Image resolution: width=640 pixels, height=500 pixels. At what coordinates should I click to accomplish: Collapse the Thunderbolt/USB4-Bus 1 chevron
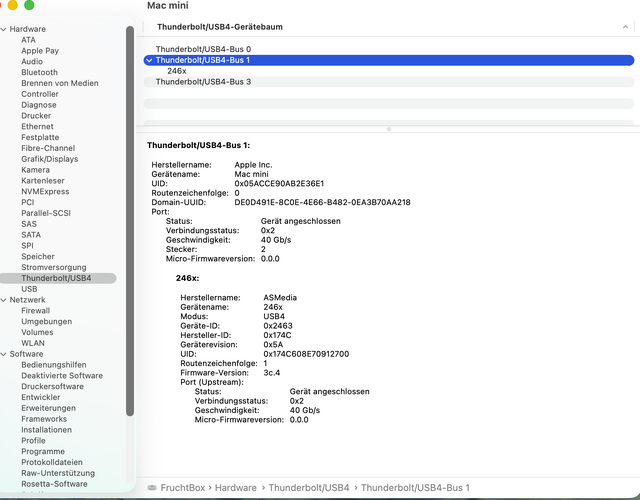(149, 60)
